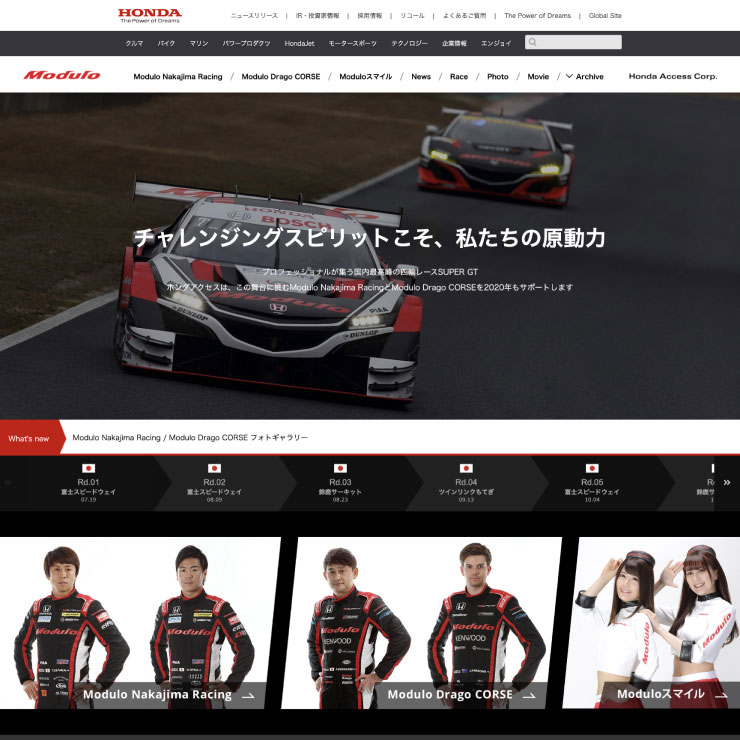740x740 pixels.
Task: Click arrow icon on Modulo Nakajima Racing card
Action: 248,695
